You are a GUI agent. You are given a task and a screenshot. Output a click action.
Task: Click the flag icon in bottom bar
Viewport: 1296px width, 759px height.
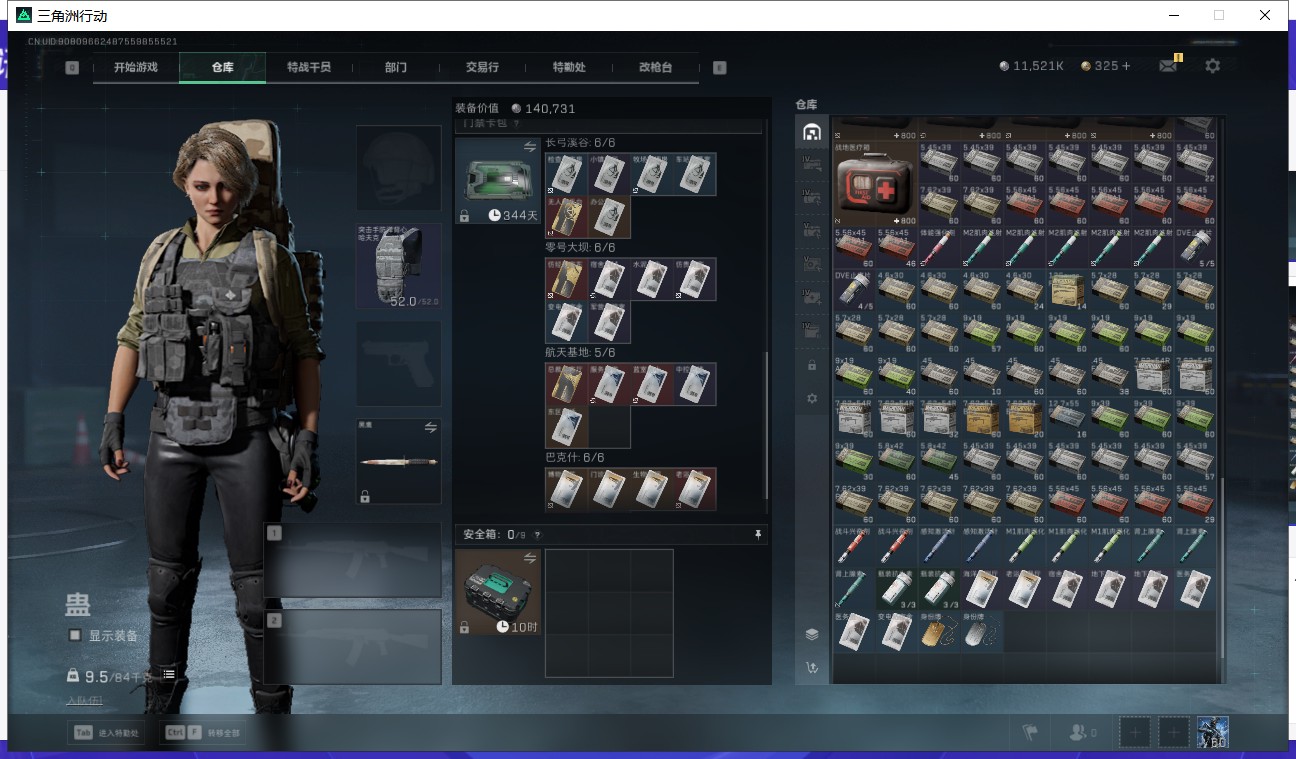tap(1030, 733)
